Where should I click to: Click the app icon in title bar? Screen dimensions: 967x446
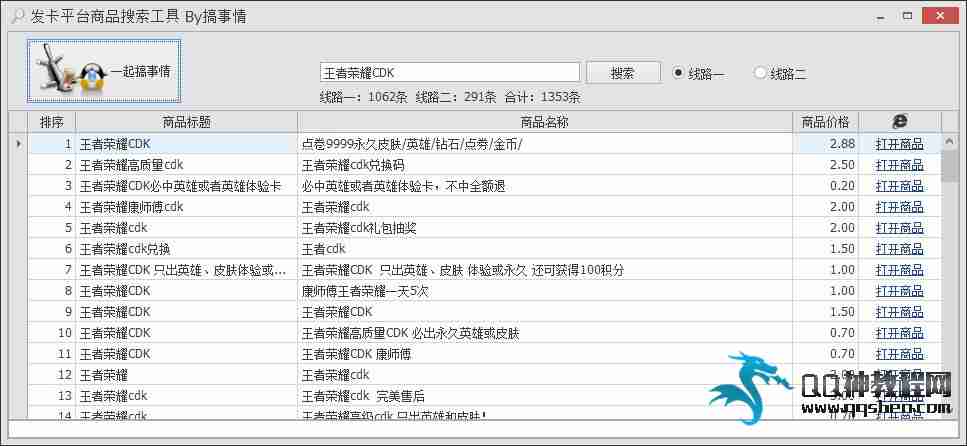[19, 16]
